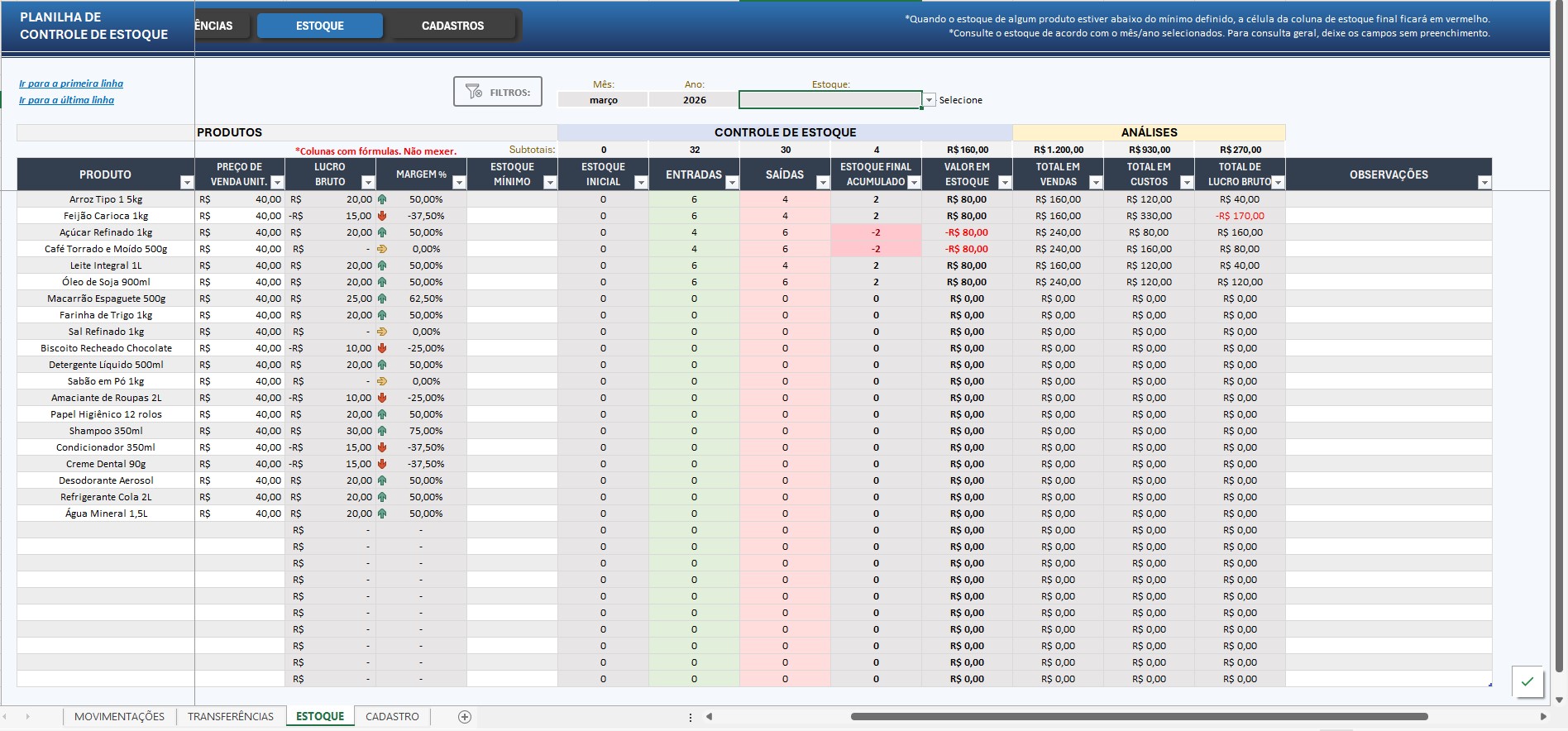1568x731 pixels.
Task: Expand the ENTRADAS column filter arrow
Action: click(x=732, y=183)
